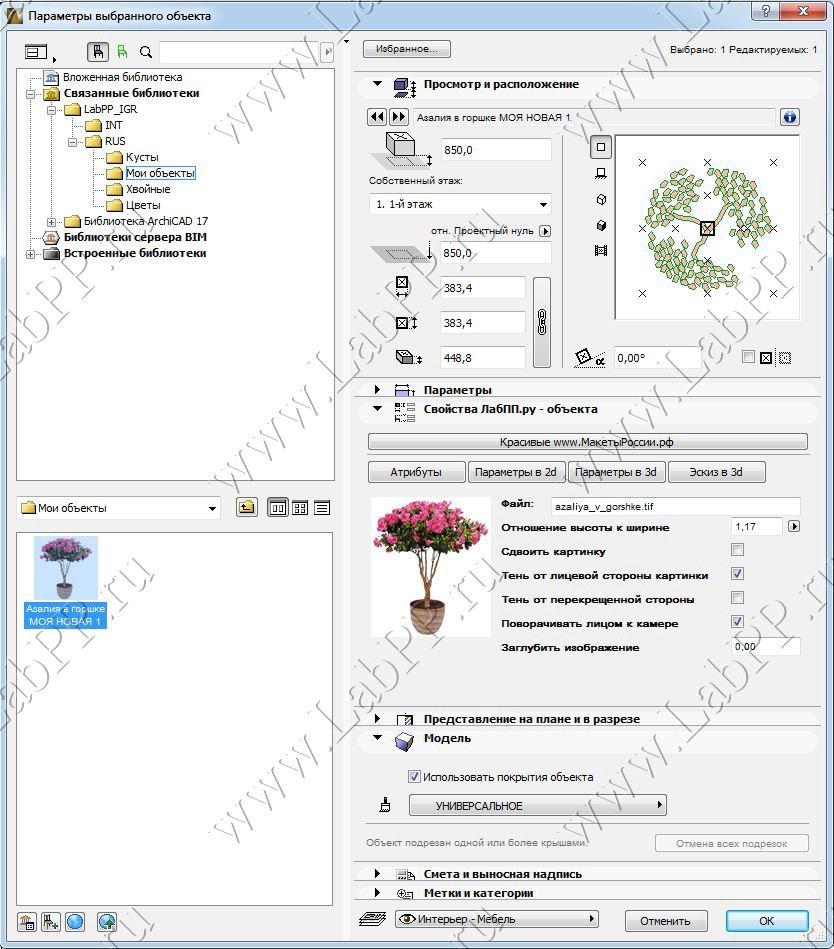Image resolution: width=834 pixels, height=949 pixels.
Task: Open the Интерьер - Мебель layer dropdown
Action: coord(497,919)
